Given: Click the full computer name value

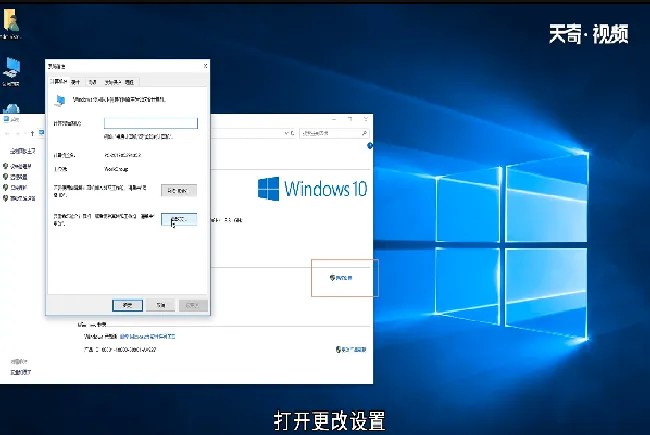Looking at the screenshot, I should tap(123, 155).
